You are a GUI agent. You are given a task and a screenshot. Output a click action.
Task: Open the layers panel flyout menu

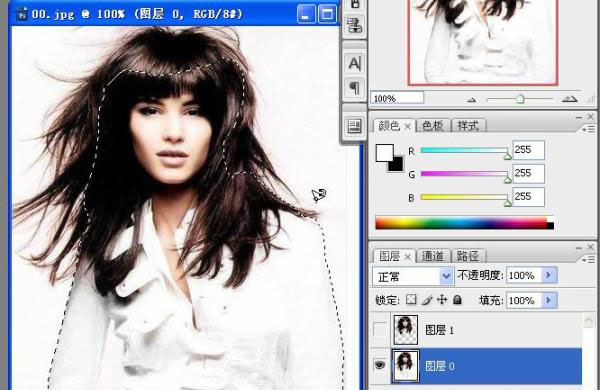click(589, 260)
